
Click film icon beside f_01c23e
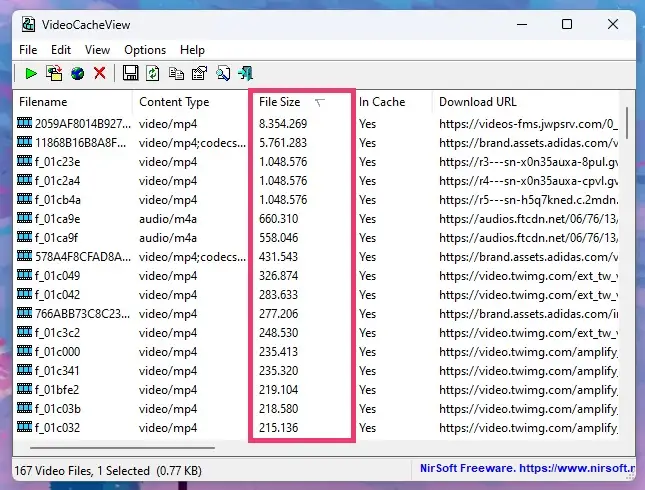pos(24,161)
